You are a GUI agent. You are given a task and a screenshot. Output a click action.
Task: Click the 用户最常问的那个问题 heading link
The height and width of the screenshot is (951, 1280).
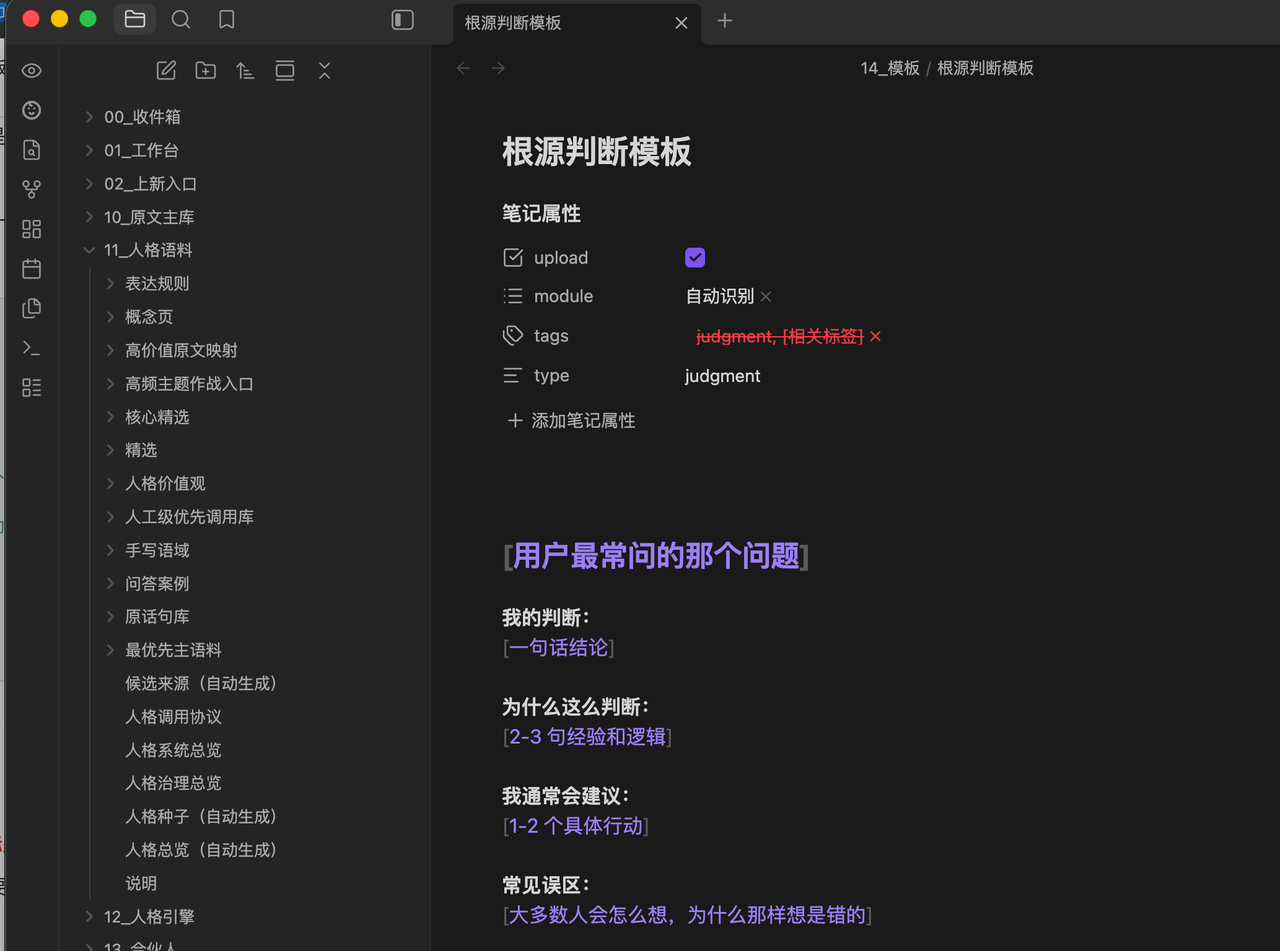[657, 556]
